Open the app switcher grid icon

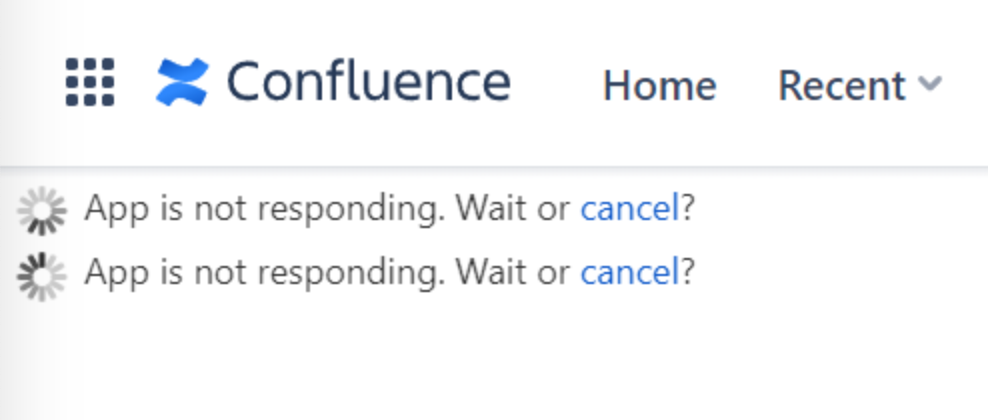(x=90, y=82)
